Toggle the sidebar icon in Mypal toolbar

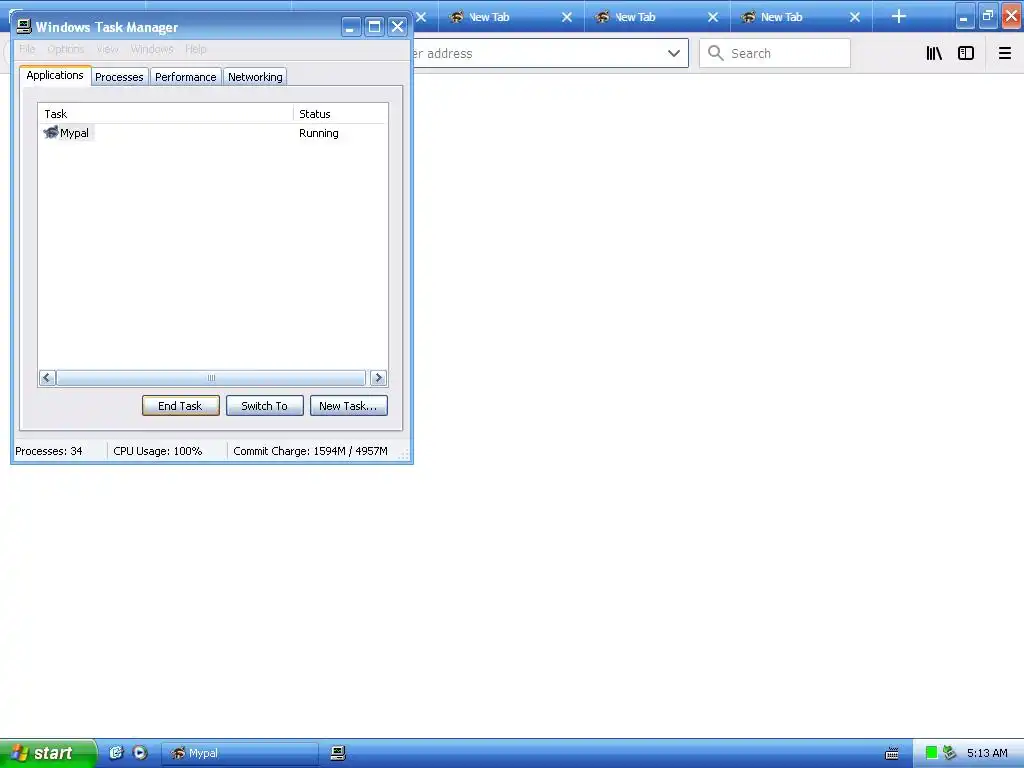[966, 54]
